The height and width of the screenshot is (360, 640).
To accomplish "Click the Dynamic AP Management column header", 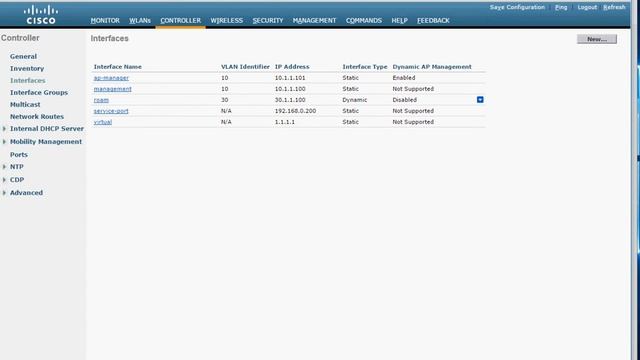I will point(432,67).
